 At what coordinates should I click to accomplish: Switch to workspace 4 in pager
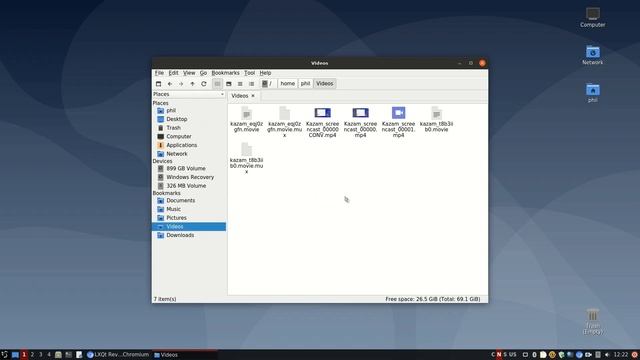pyautogui.click(x=49, y=355)
